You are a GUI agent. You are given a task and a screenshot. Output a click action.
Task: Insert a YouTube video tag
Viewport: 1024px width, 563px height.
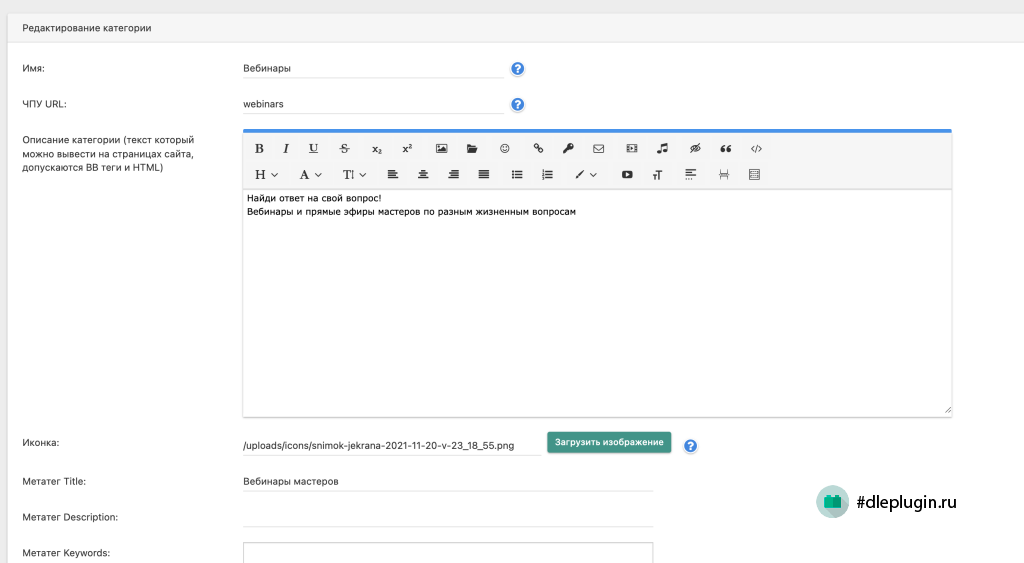click(627, 175)
